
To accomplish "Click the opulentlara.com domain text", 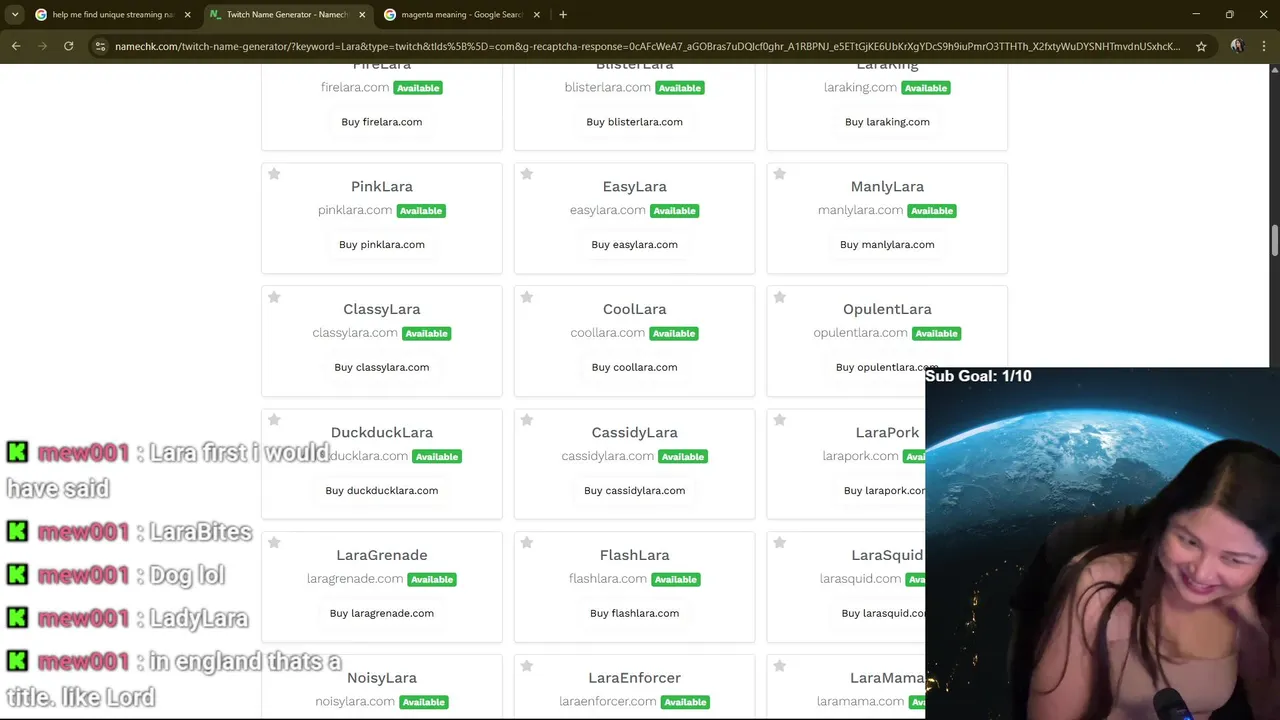I will [x=860, y=333].
